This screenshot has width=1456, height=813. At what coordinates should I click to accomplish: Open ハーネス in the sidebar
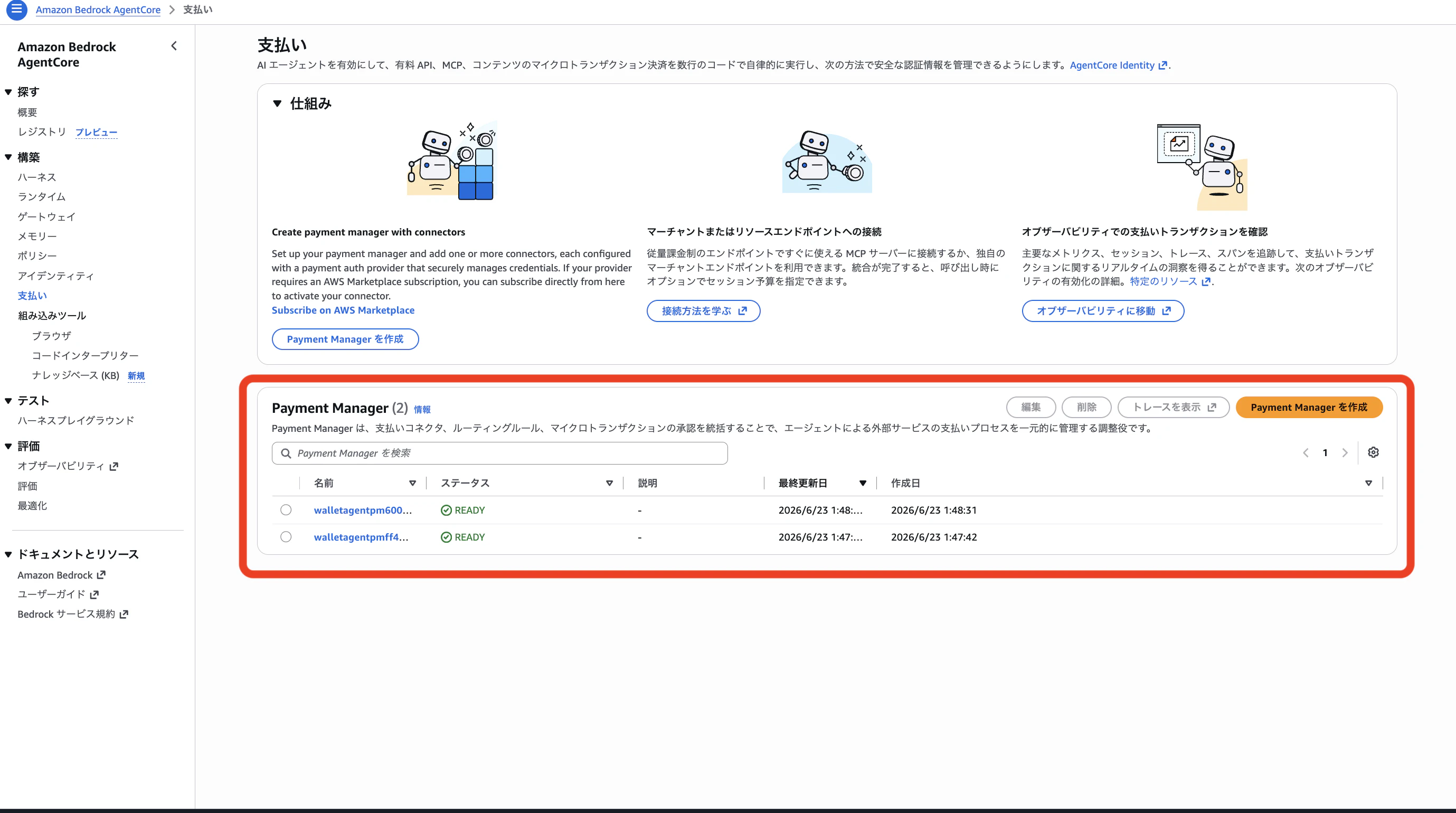[x=37, y=177]
